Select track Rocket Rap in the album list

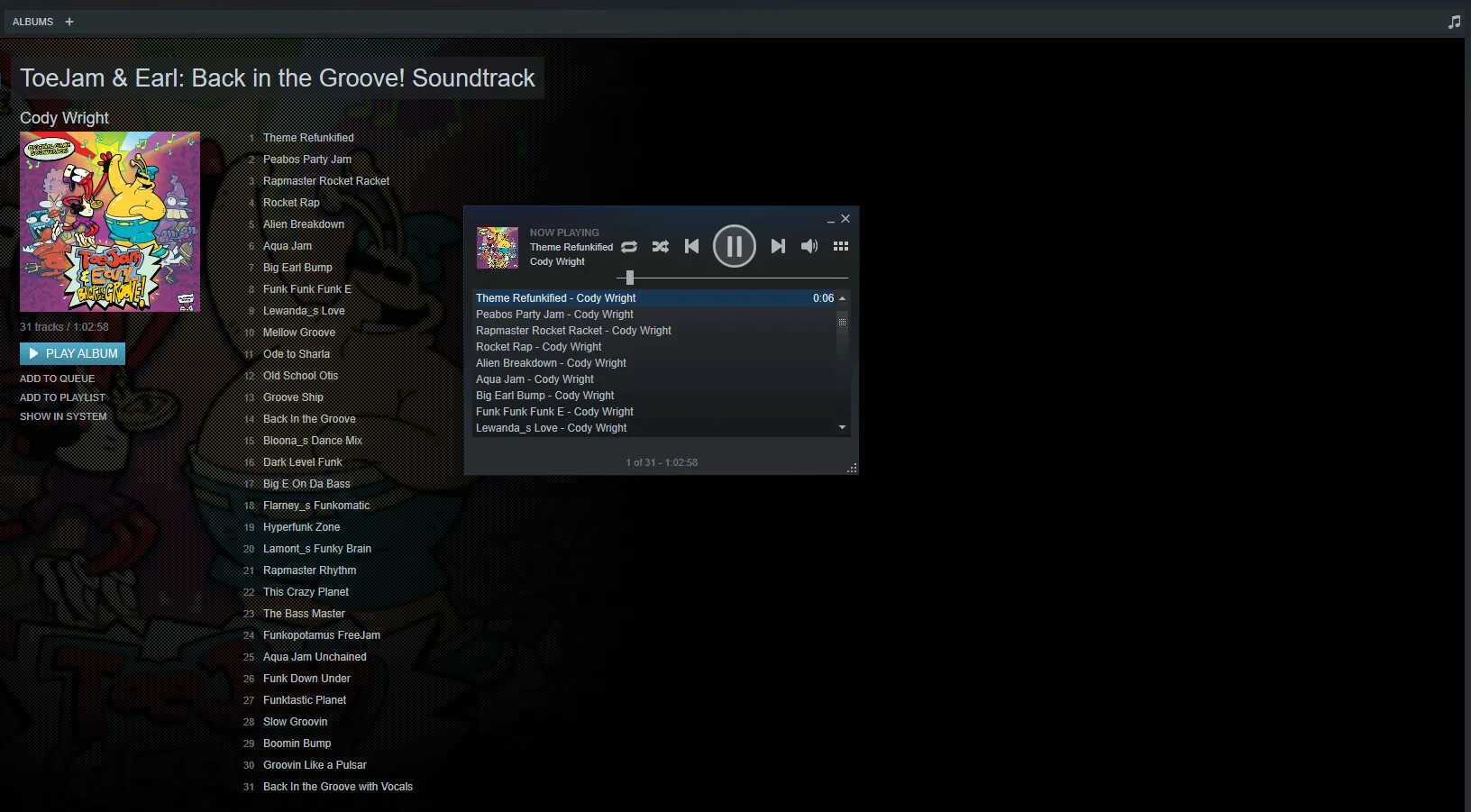(291, 203)
